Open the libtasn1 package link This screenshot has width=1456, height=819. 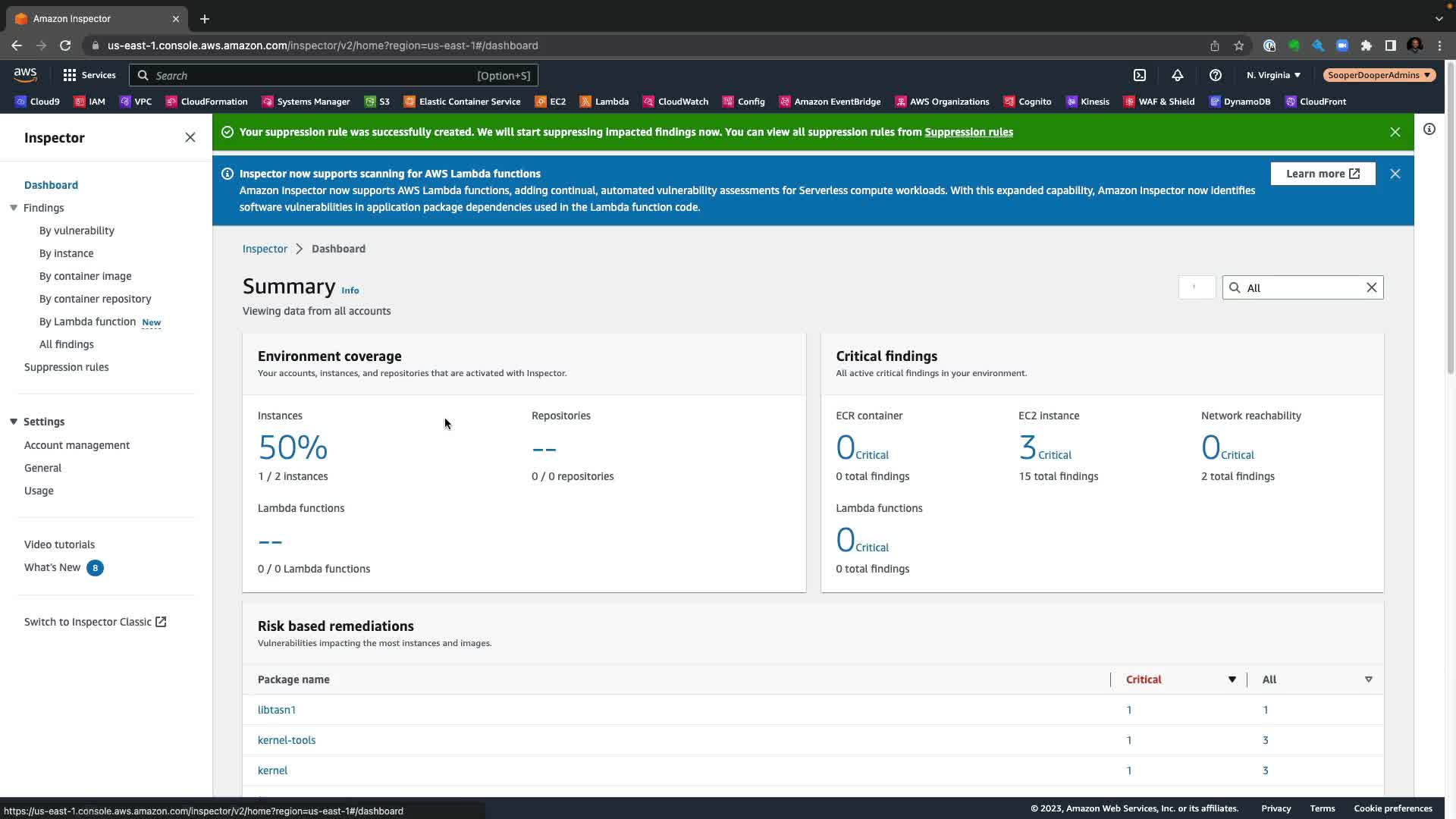pyautogui.click(x=277, y=710)
